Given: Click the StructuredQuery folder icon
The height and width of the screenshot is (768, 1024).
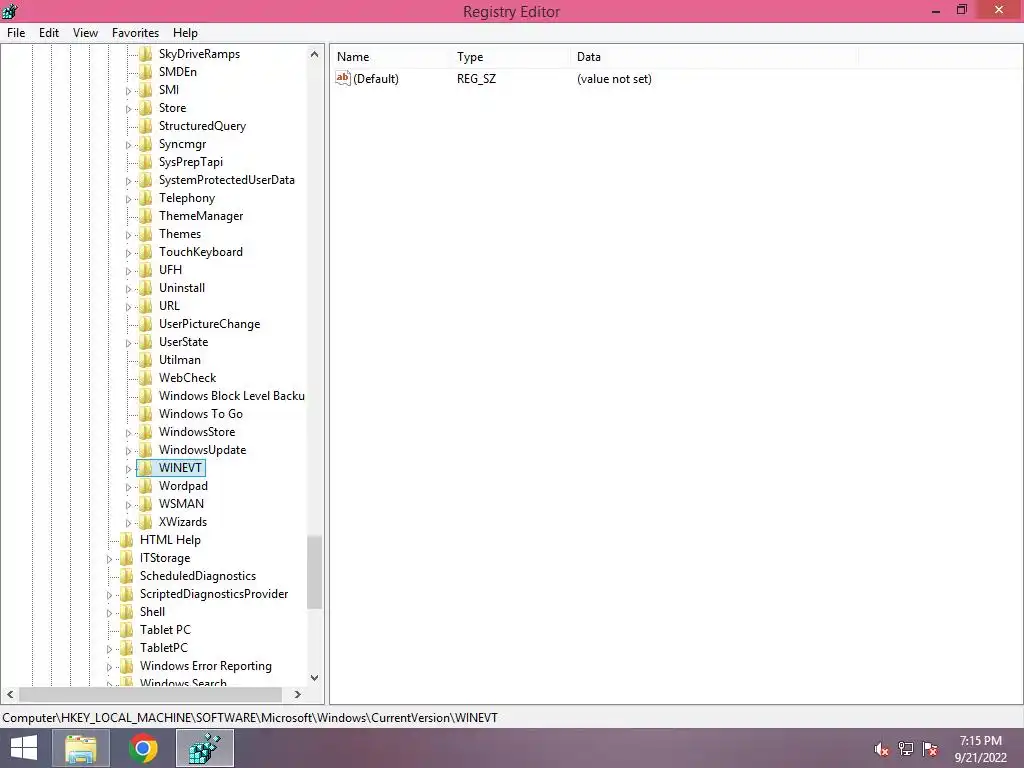Looking at the screenshot, I should coord(146,126).
